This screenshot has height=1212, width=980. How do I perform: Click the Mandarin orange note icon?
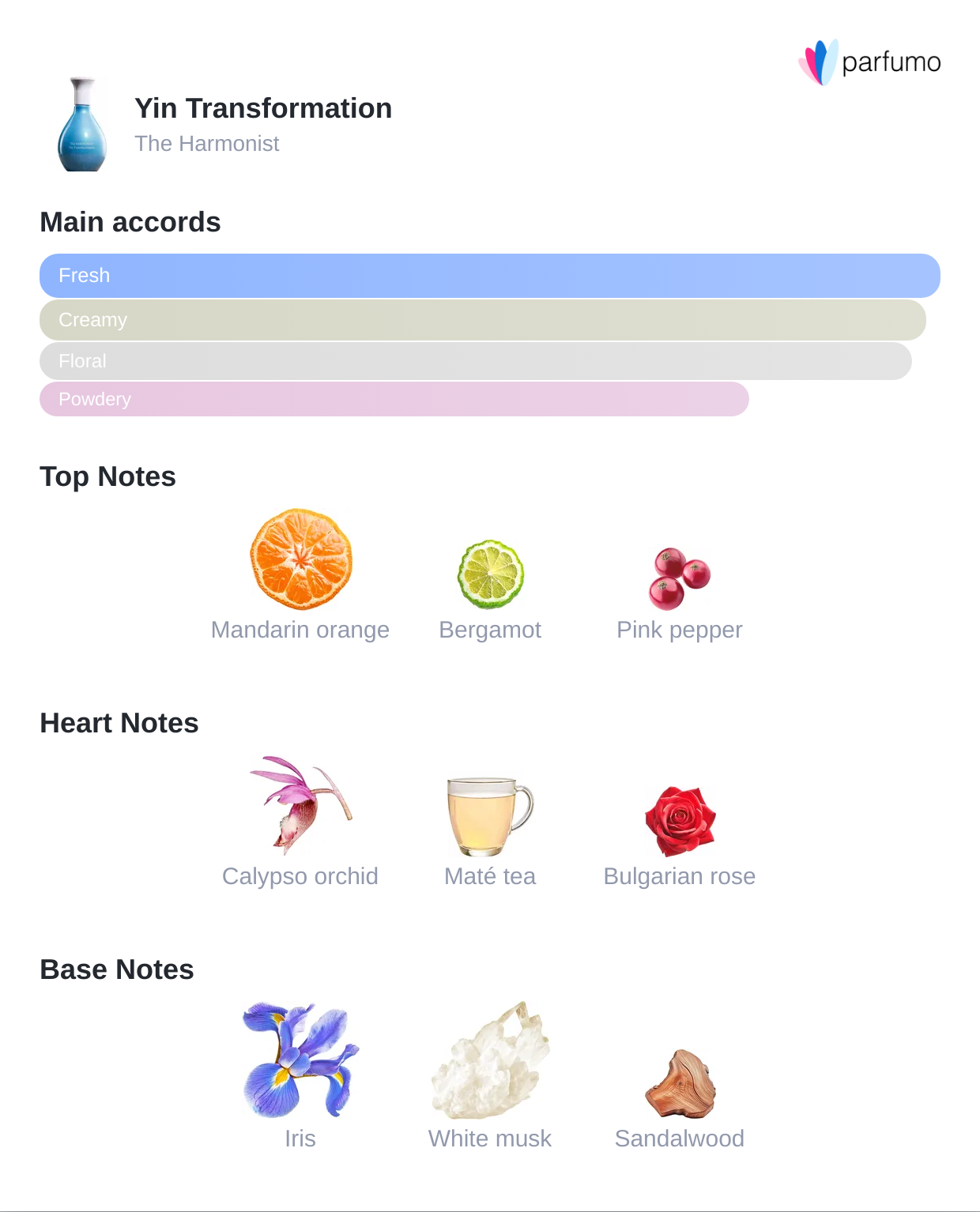pos(301,559)
